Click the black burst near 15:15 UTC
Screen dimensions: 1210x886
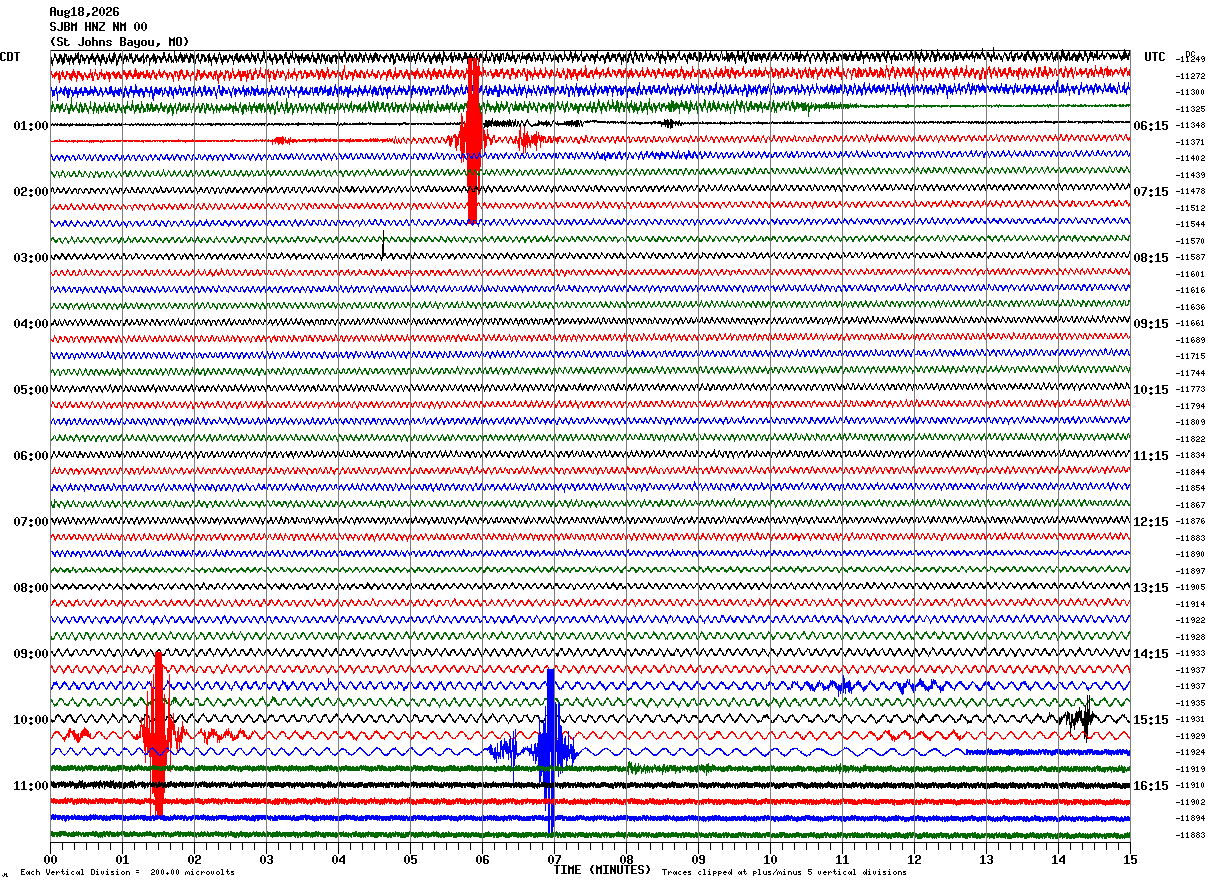coord(1080,718)
